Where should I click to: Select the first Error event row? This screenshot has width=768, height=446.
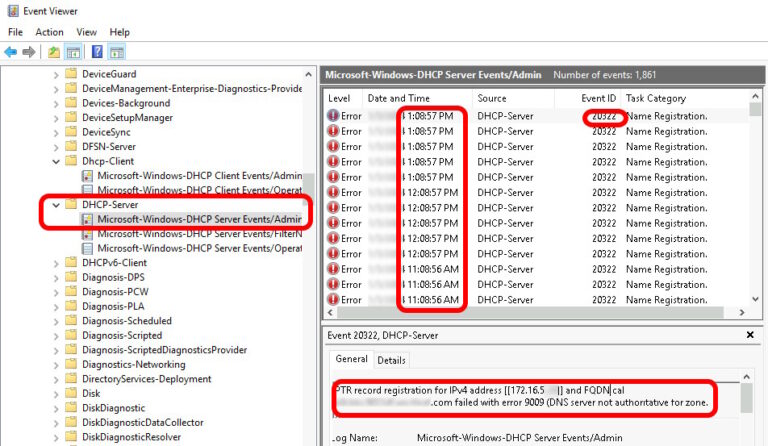click(x=520, y=116)
